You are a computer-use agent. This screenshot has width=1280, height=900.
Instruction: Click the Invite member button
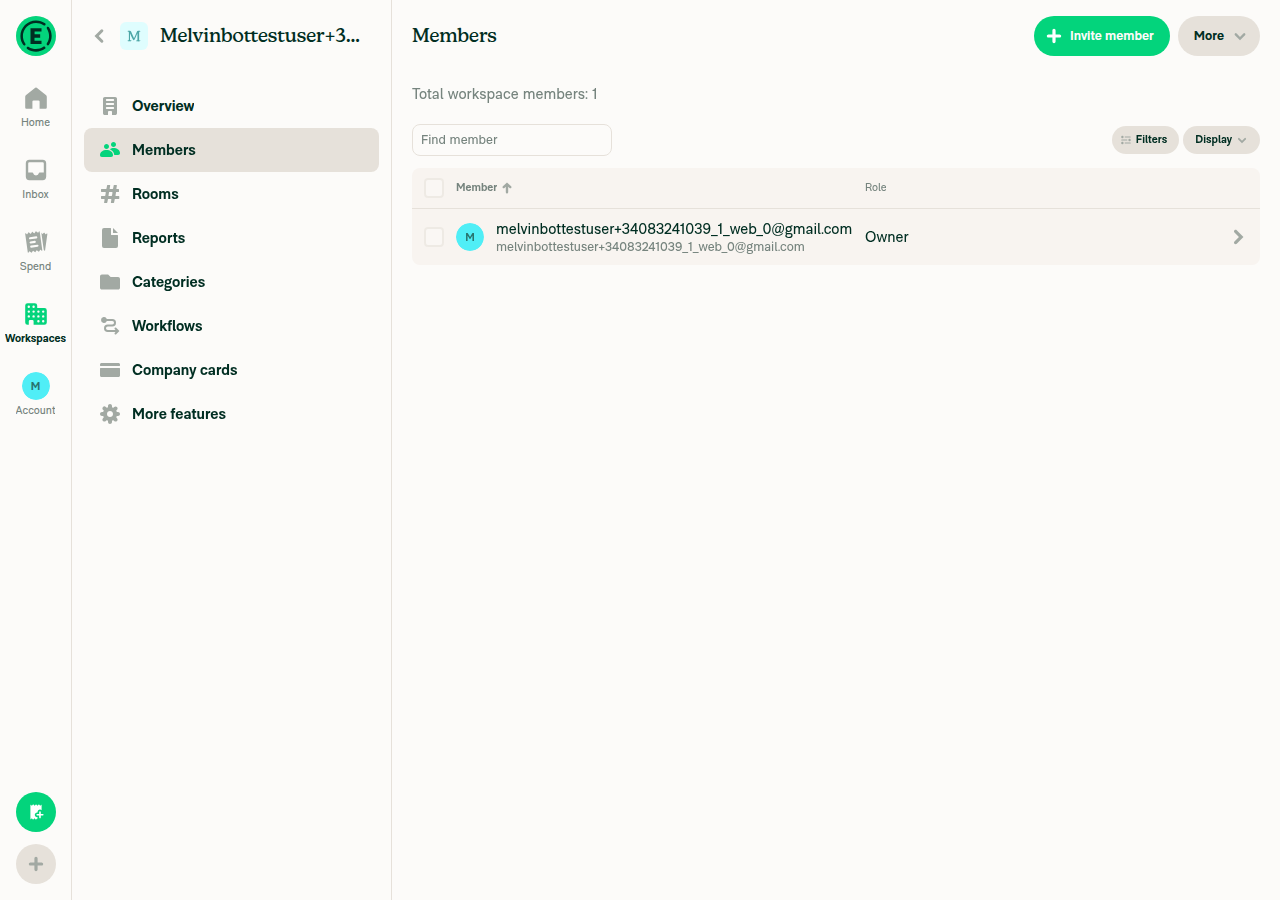click(x=1102, y=36)
